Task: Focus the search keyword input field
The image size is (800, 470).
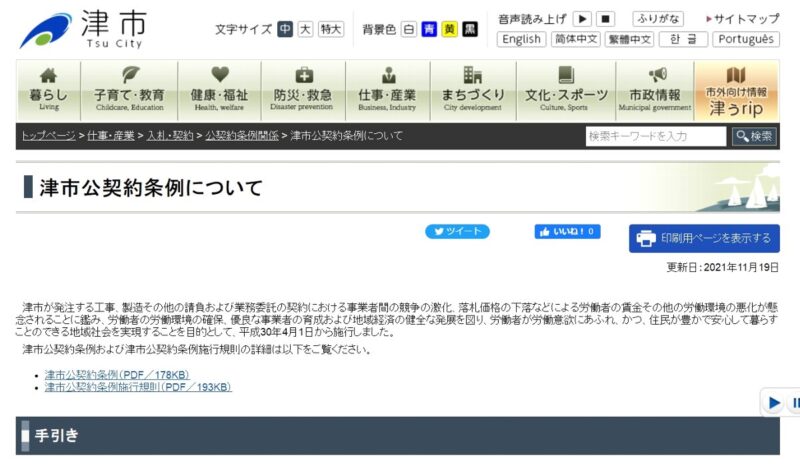Action: pos(656,136)
